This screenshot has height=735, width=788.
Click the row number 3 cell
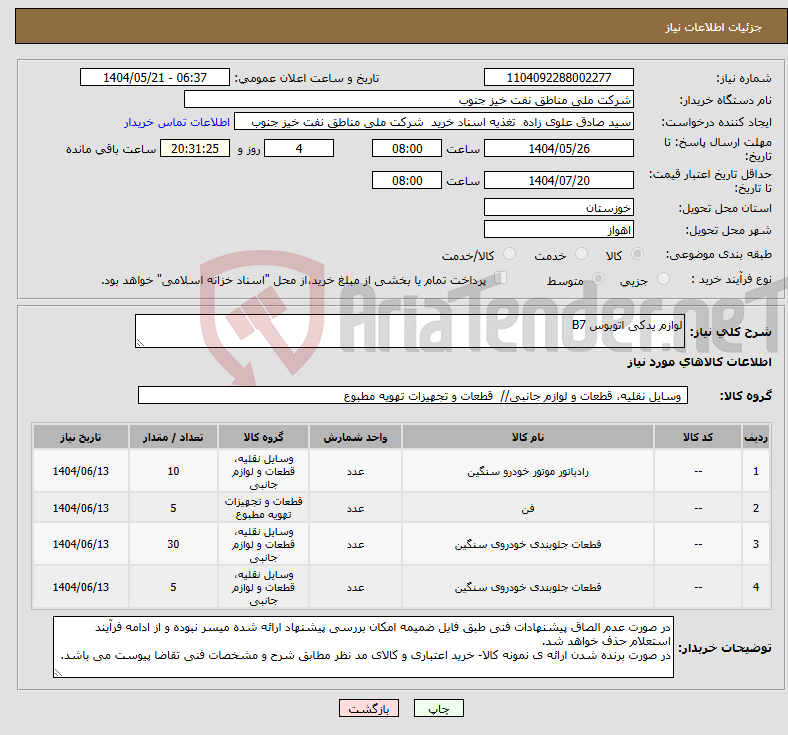pos(756,544)
